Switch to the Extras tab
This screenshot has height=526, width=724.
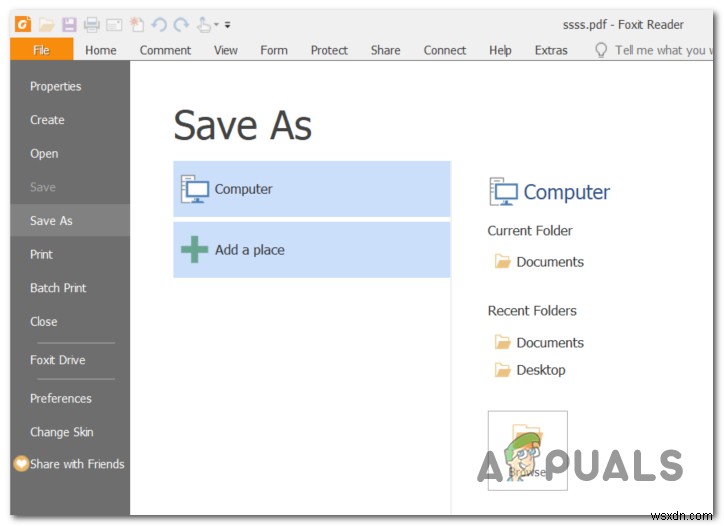click(x=551, y=50)
